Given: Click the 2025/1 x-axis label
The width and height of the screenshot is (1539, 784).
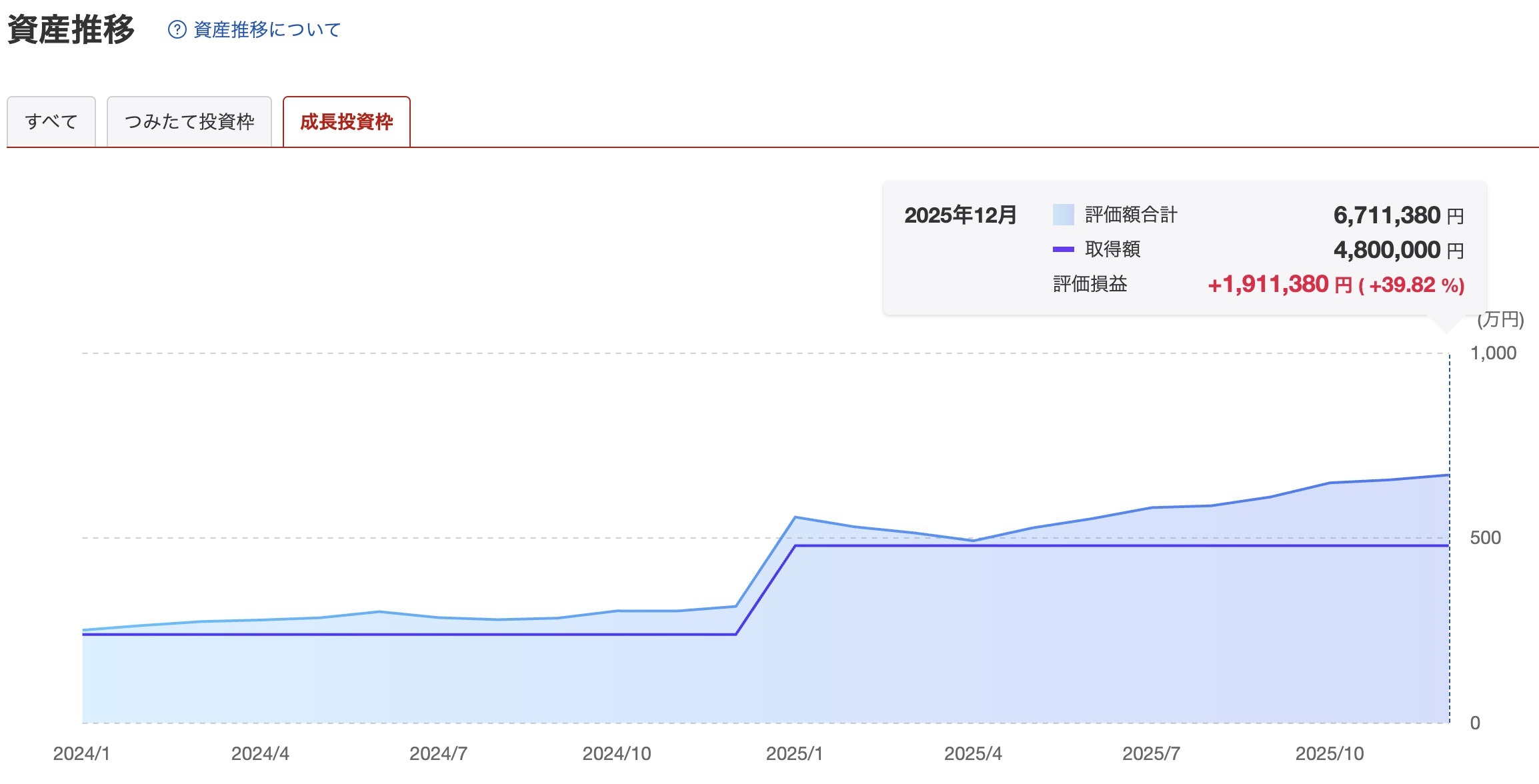Looking at the screenshot, I should (x=794, y=753).
